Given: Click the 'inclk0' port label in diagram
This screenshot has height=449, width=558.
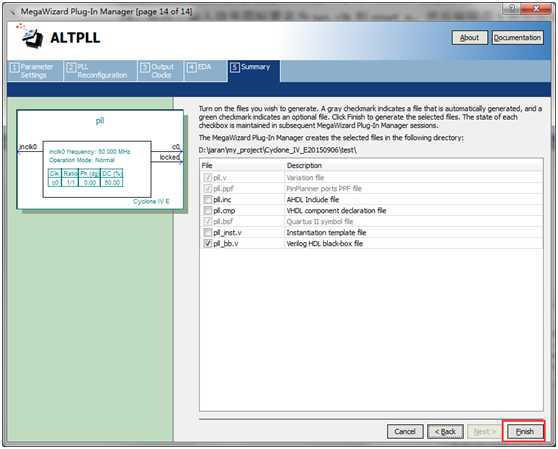Looking at the screenshot, I should point(28,147).
